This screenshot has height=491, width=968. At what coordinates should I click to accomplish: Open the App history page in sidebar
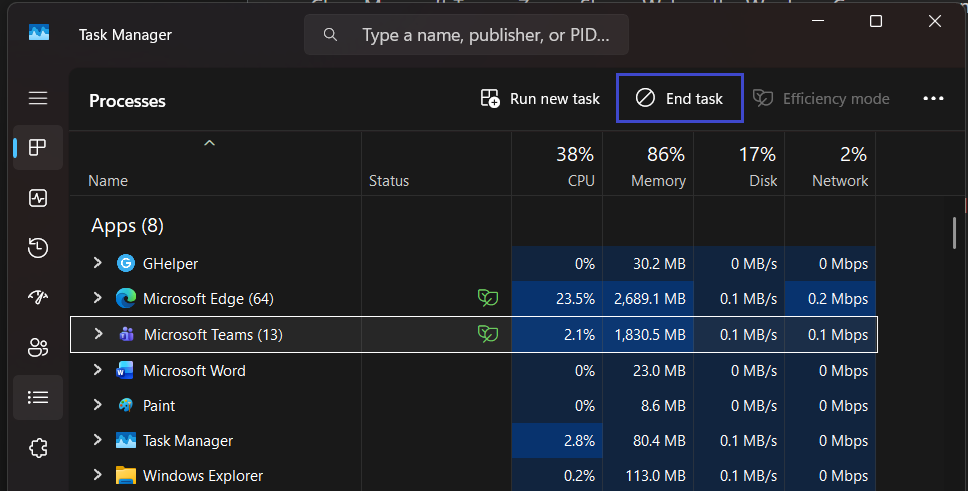[38, 248]
